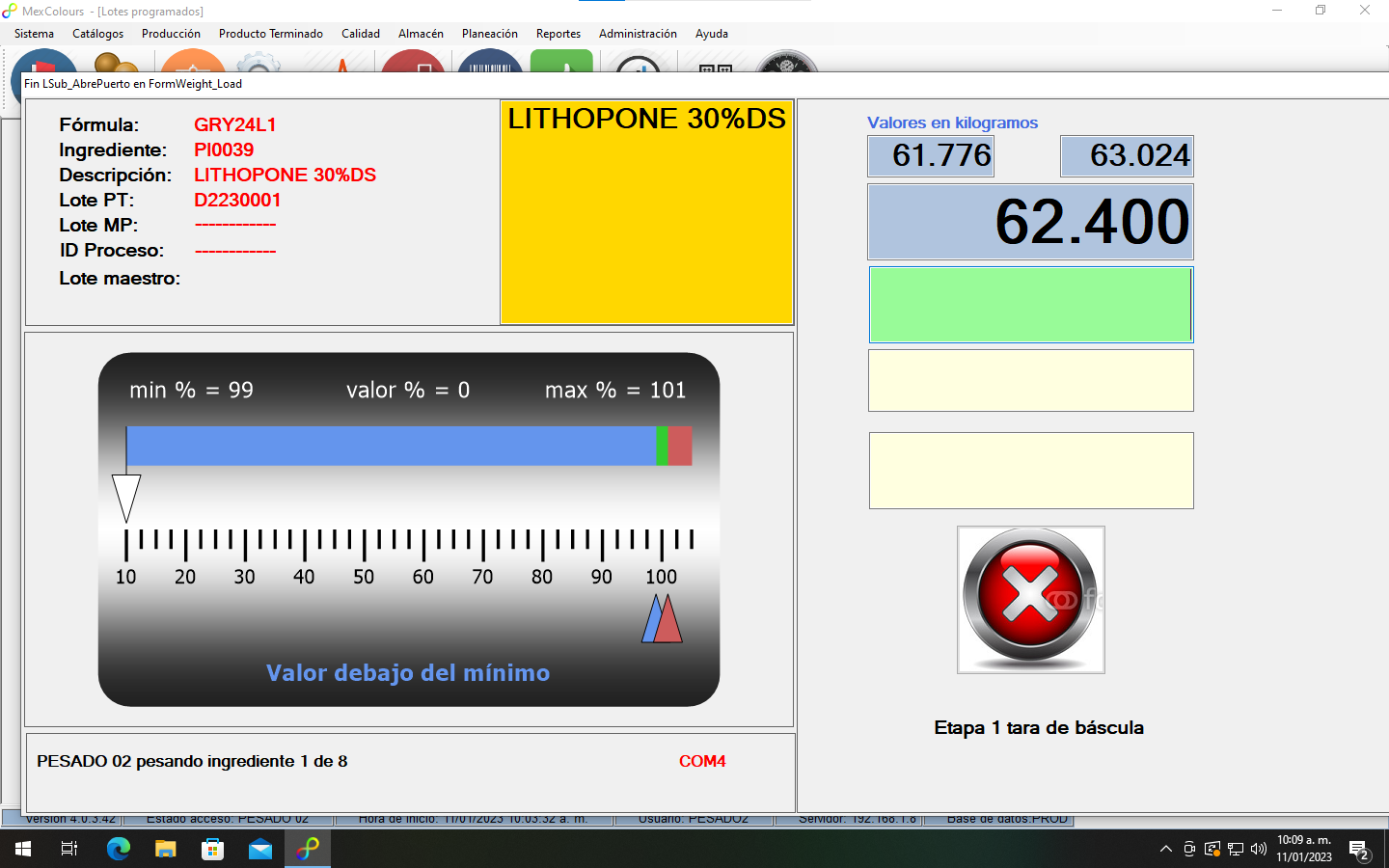Click the red X cancel button
This screenshot has width=1389, height=868.
pyautogui.click(x=1030, y=599)
